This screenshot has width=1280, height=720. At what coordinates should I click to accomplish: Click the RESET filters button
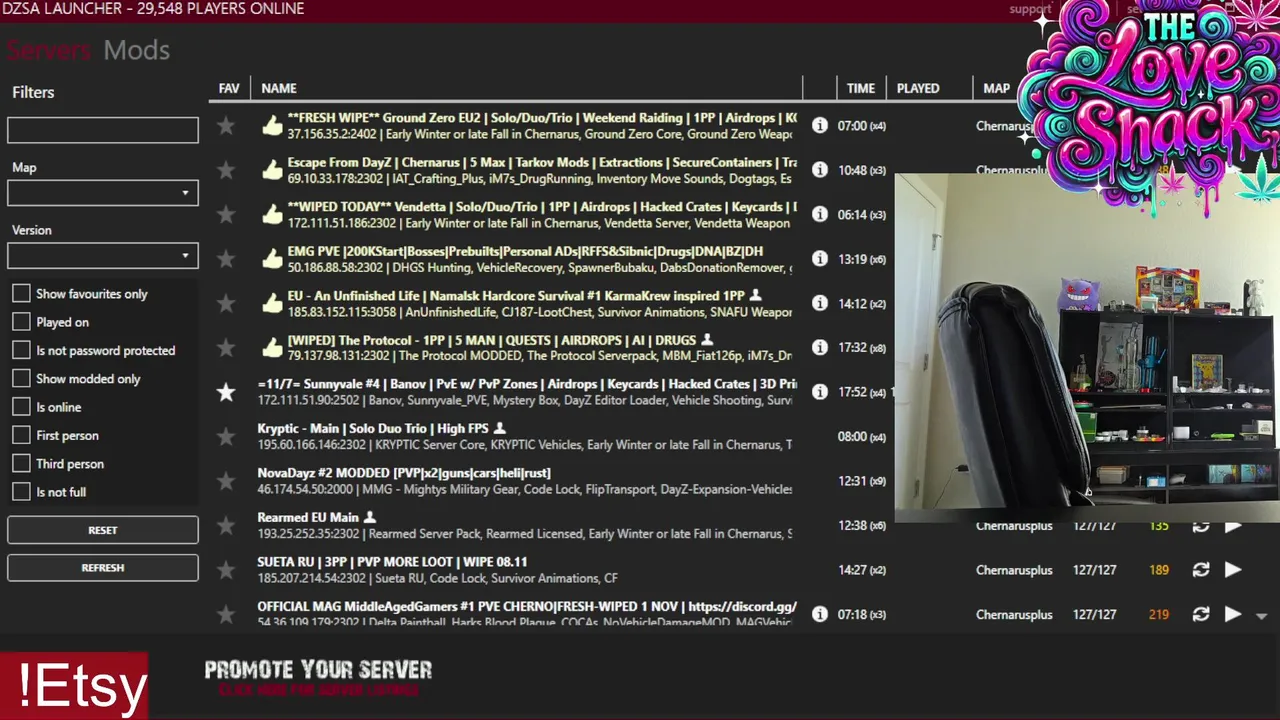point(103,530)
